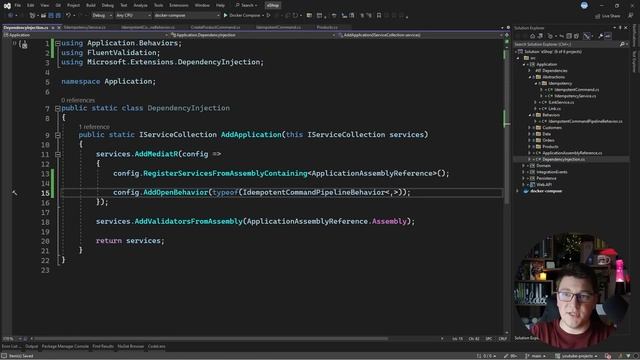Click the Save All toolbar icon
This screenshot has height=360, width=640.
(58, 16)
